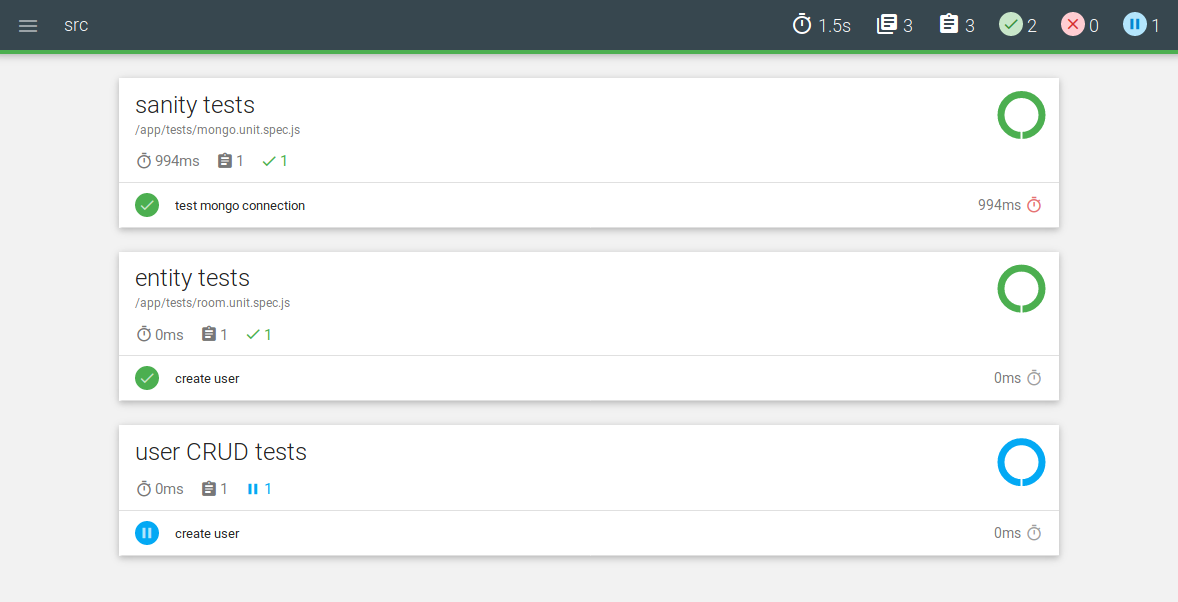Click the pending tests blue pause icon in header
Image resolution: width=1178 pixels, height=602 pixels.
[1135, 25]
